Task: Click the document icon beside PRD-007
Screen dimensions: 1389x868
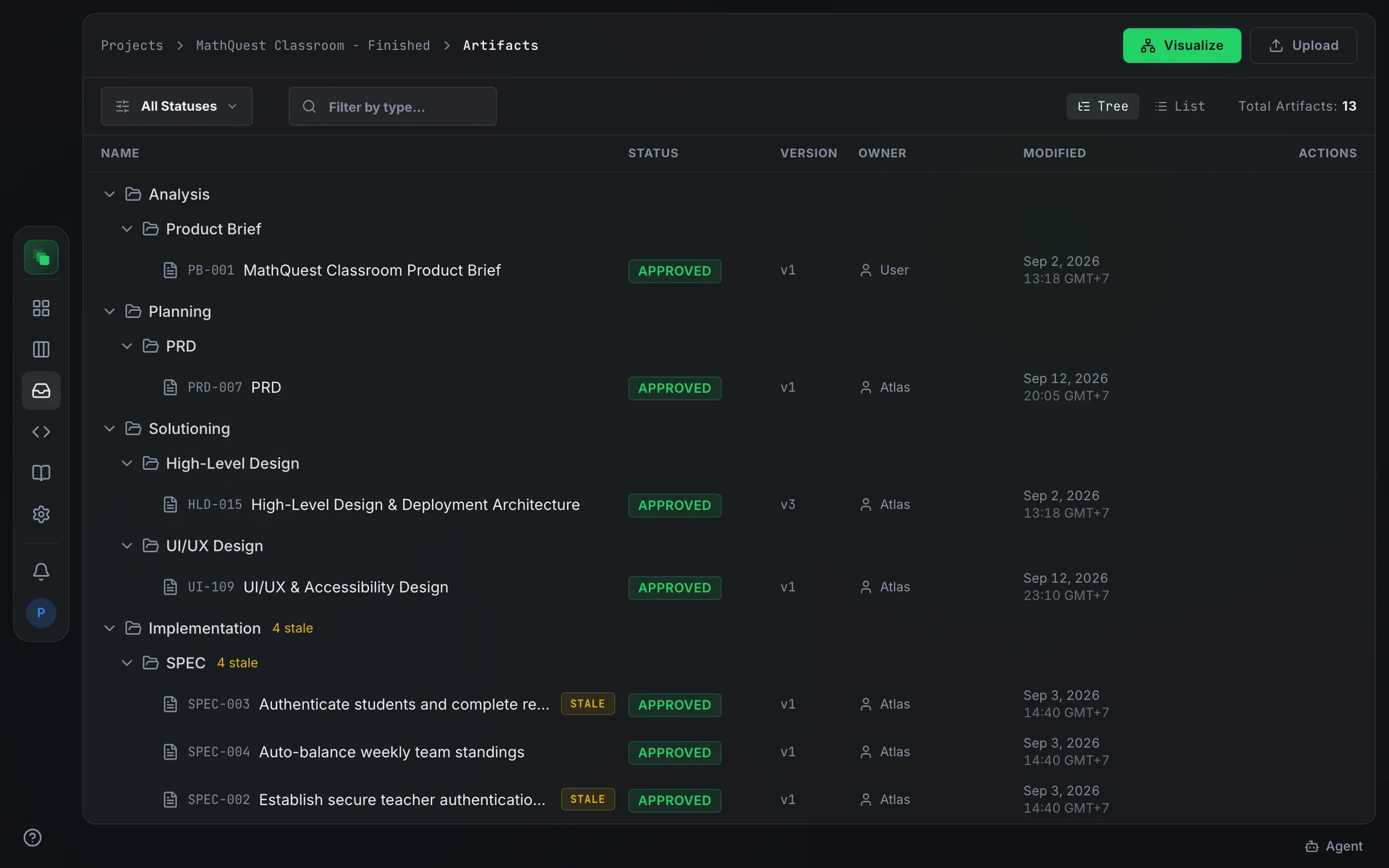Action: [x=170, y=388]
